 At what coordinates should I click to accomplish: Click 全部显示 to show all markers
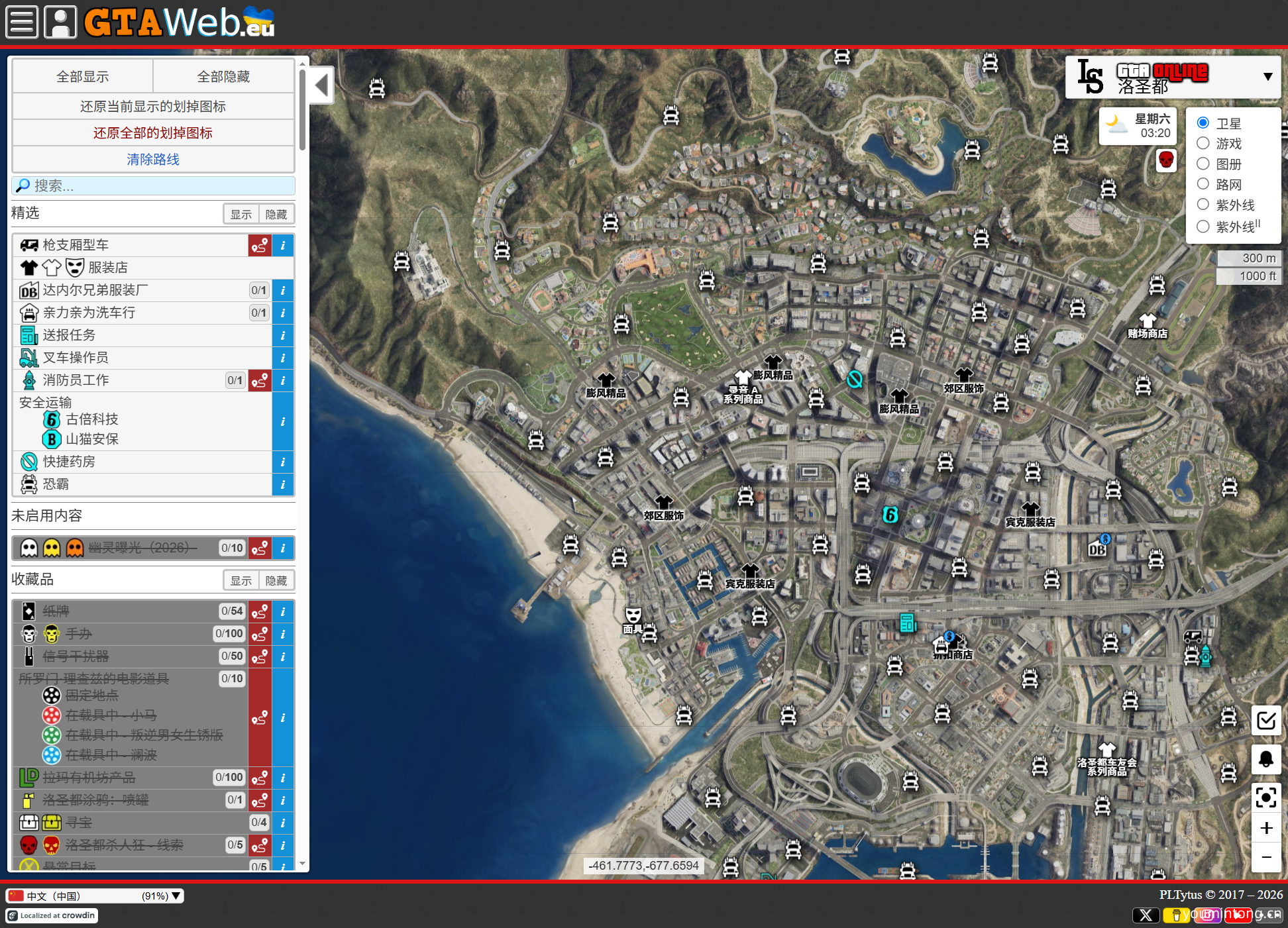[83, 77]
